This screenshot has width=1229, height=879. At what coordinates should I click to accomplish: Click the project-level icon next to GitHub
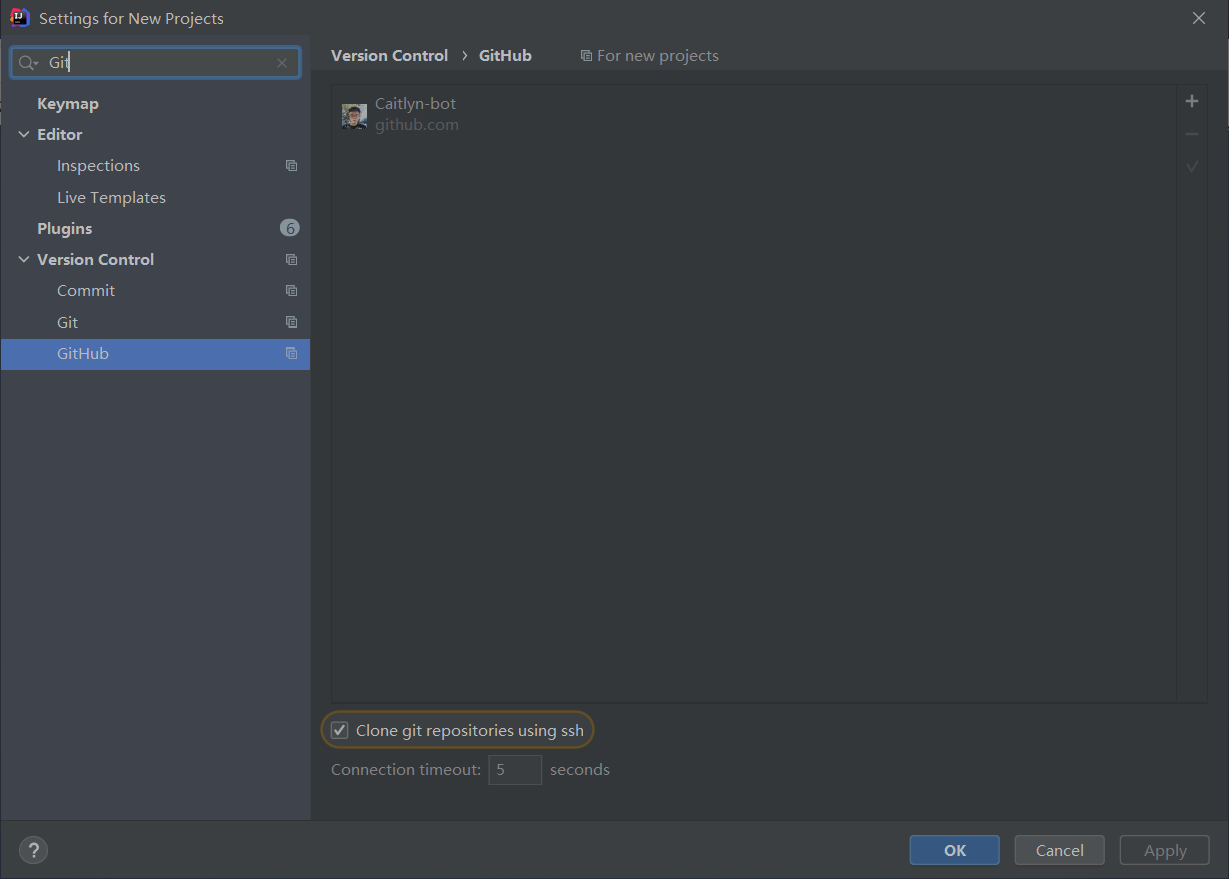[291, 353]
